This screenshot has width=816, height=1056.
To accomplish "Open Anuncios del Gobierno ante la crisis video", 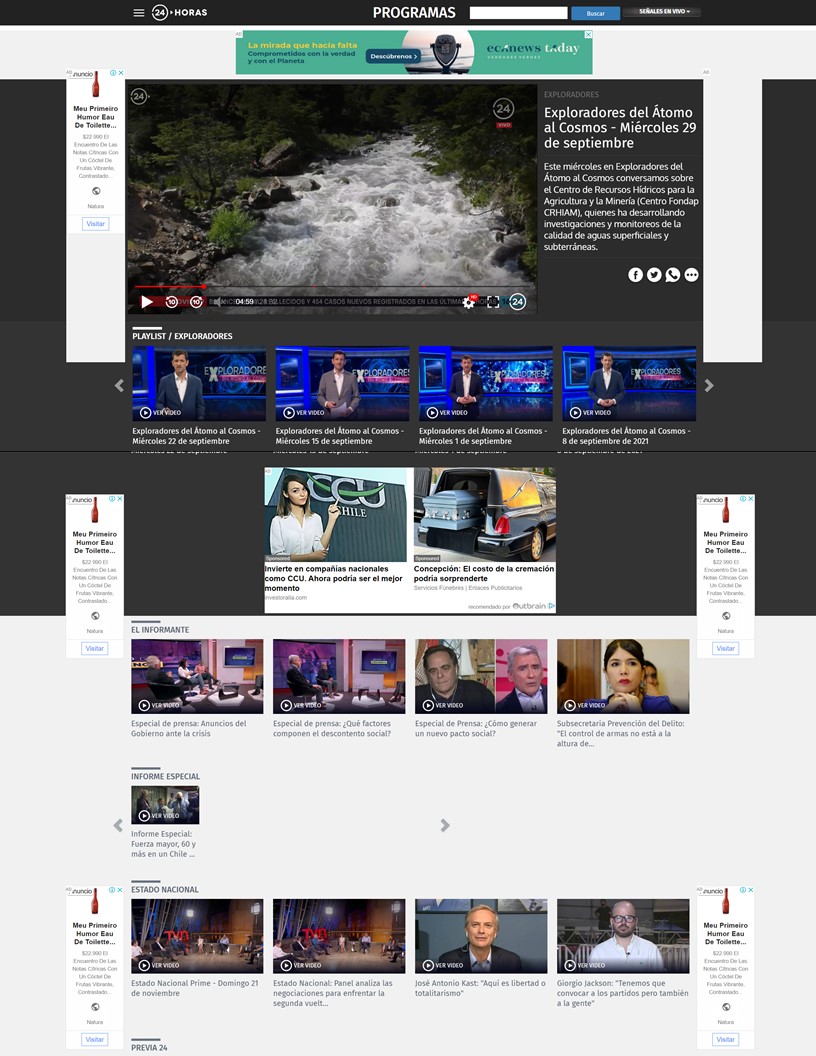I will [197, 676].
